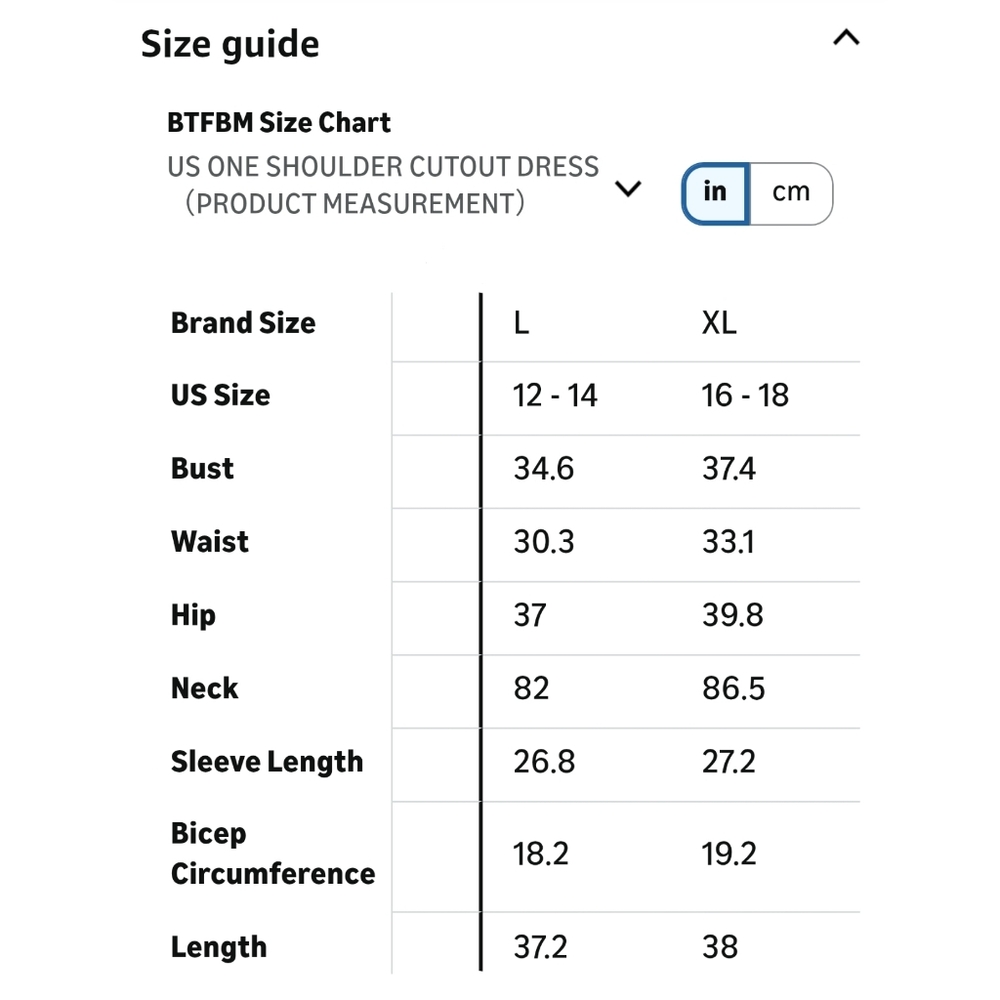The width and height of the screenshot is (1000, 1000).
Task: Collapse the Size guide section chevron
Action: (x=846, y=38)
